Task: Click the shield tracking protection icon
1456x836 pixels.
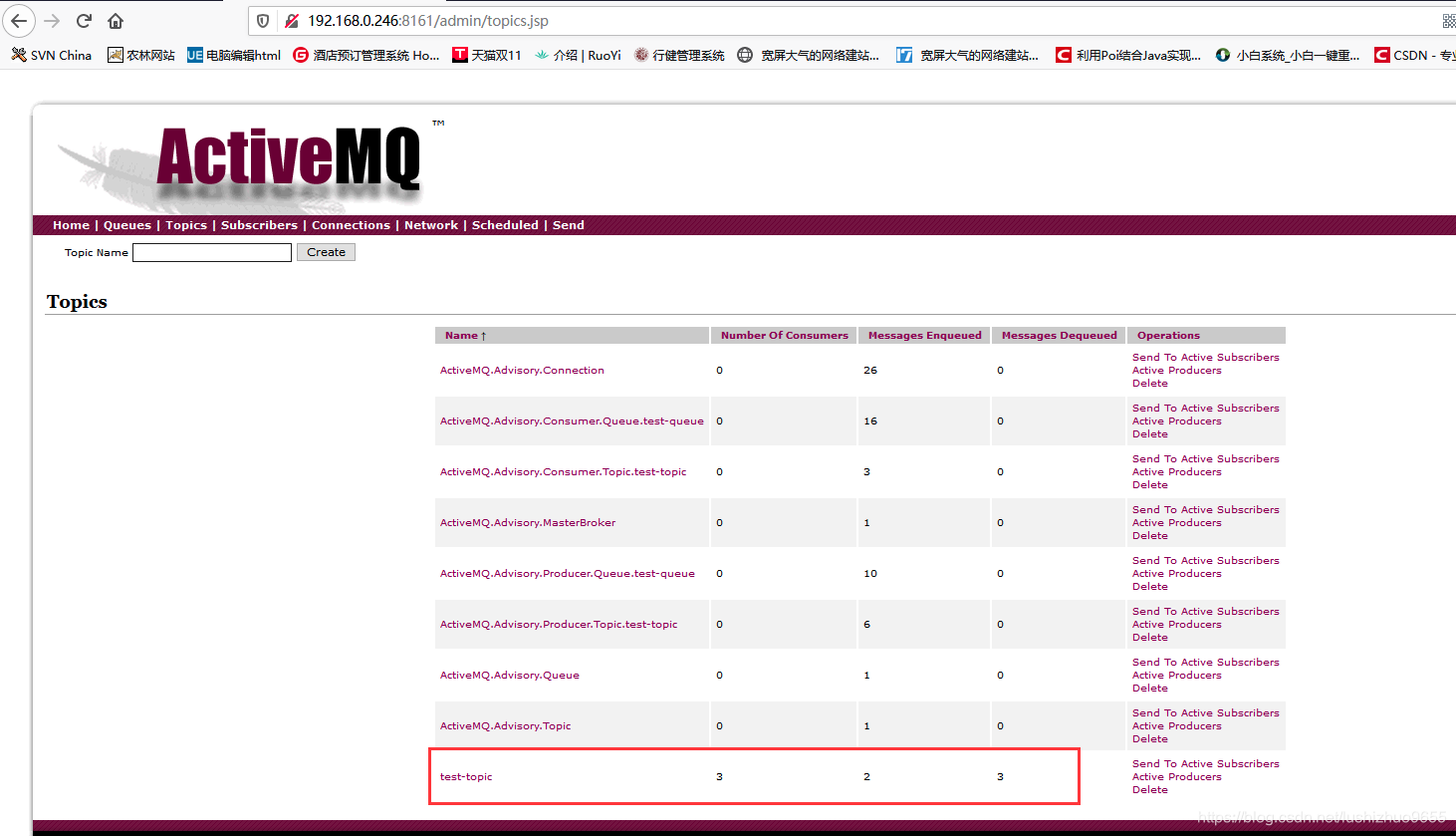Action: 263,21
